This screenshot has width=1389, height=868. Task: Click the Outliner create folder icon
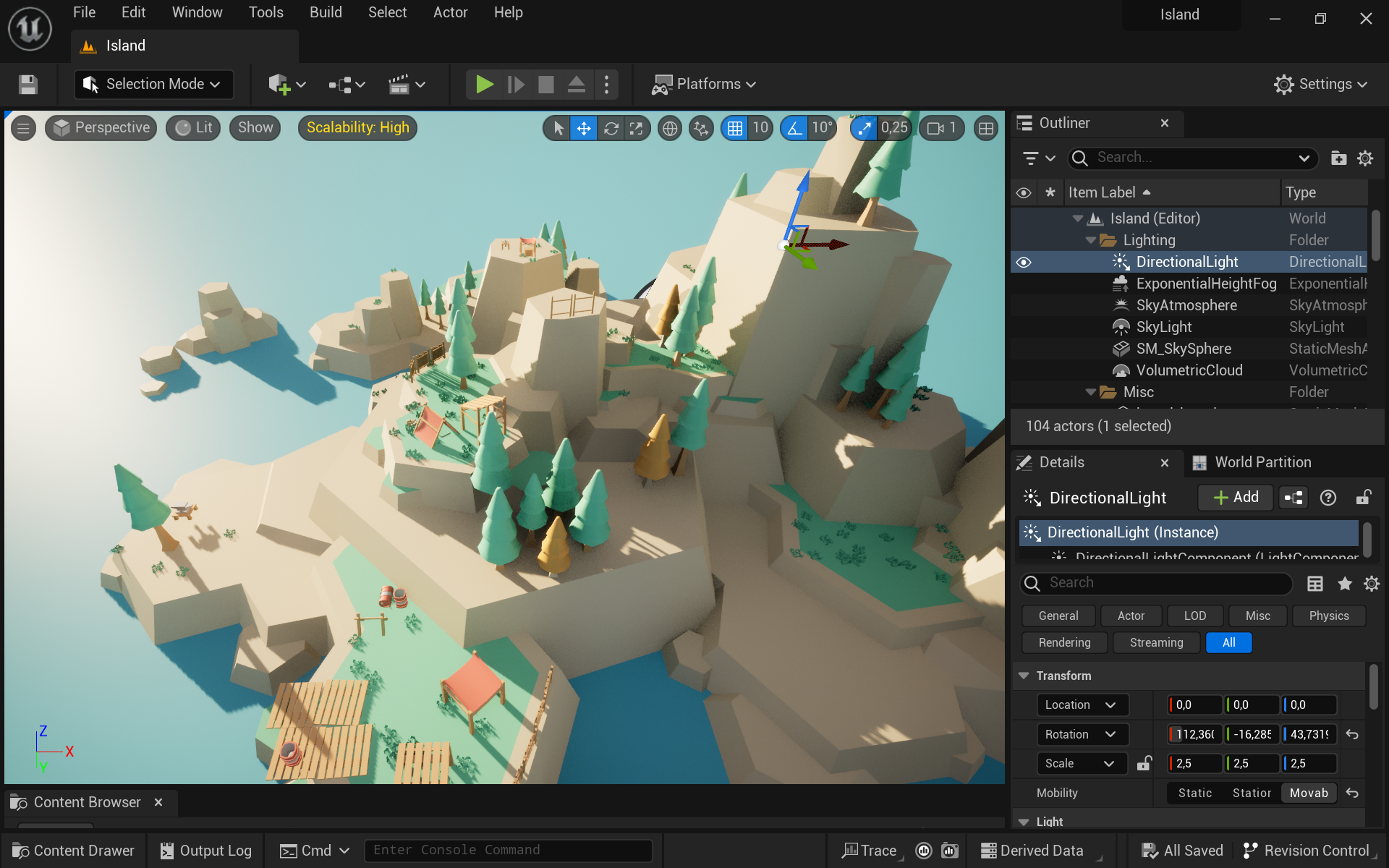tap(1338, 158)
